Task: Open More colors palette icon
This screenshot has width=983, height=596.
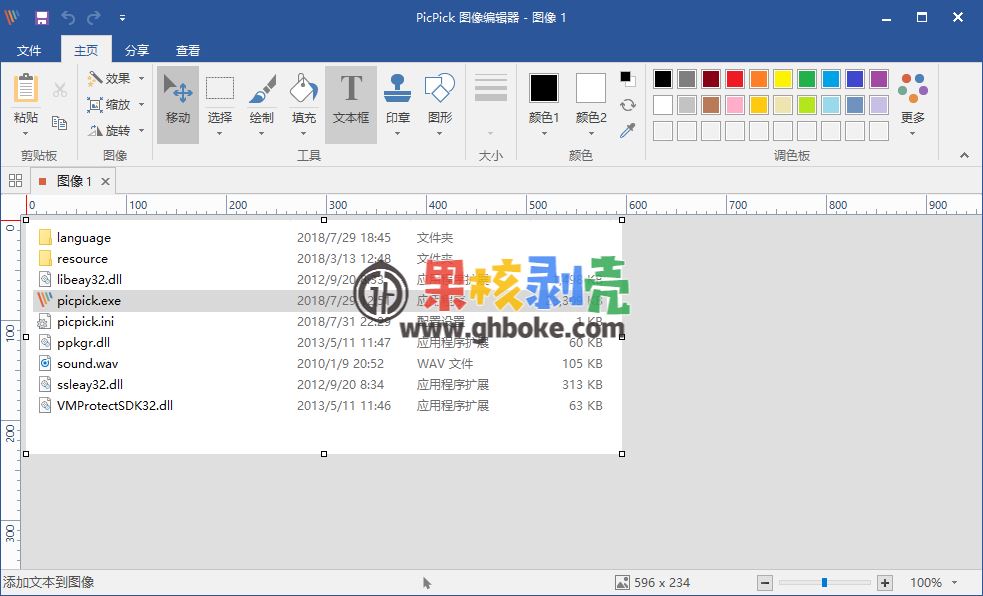Action: [x=913, y=88]
